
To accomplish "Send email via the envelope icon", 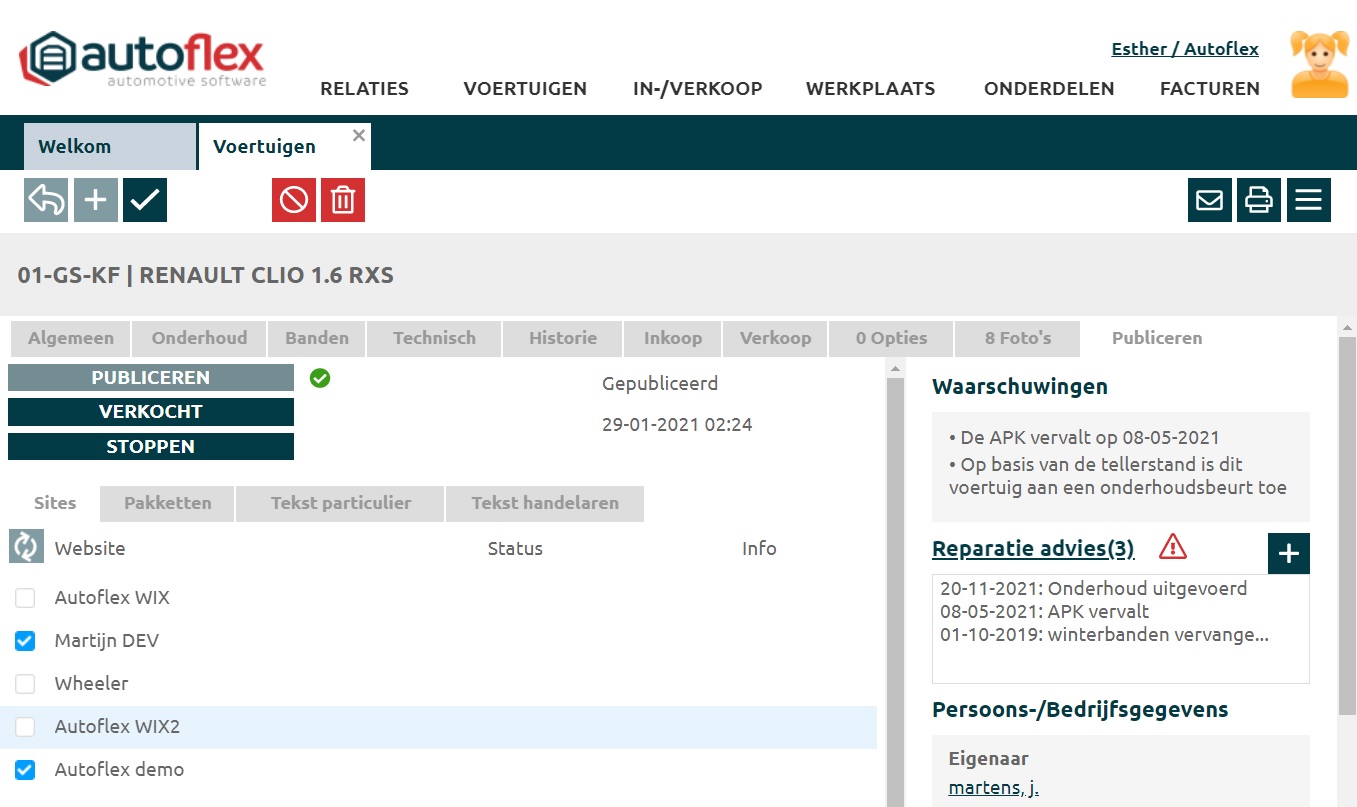I will click(x=1210, y=200).
